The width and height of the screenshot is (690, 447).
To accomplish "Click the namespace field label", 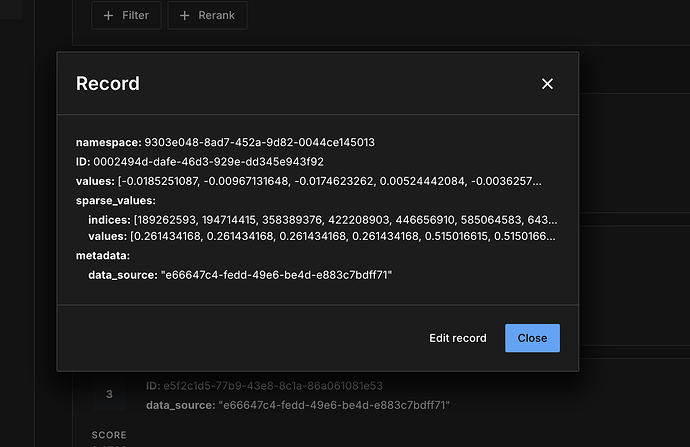I will (108, 143).
